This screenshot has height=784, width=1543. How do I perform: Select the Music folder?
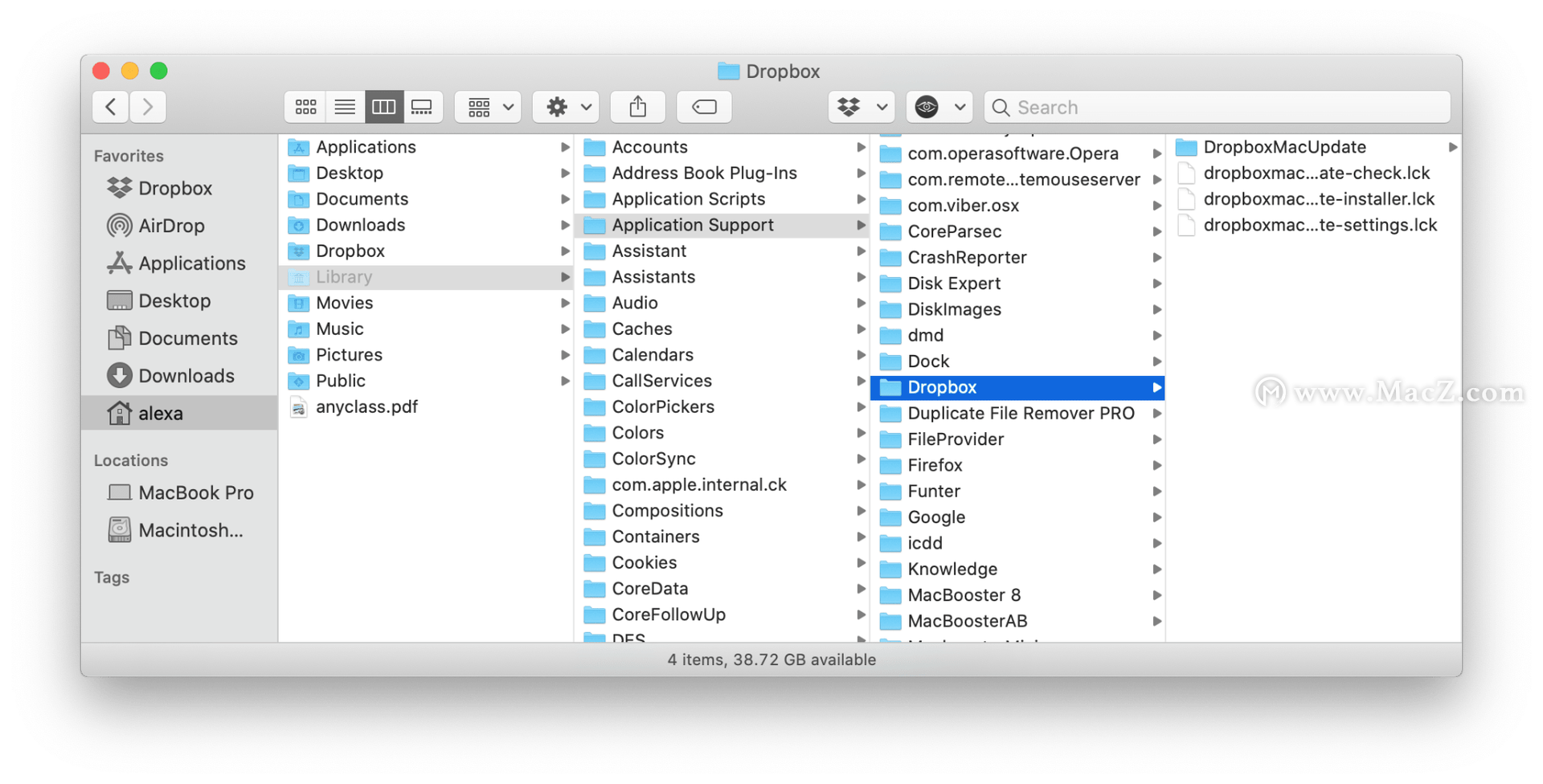426,329
